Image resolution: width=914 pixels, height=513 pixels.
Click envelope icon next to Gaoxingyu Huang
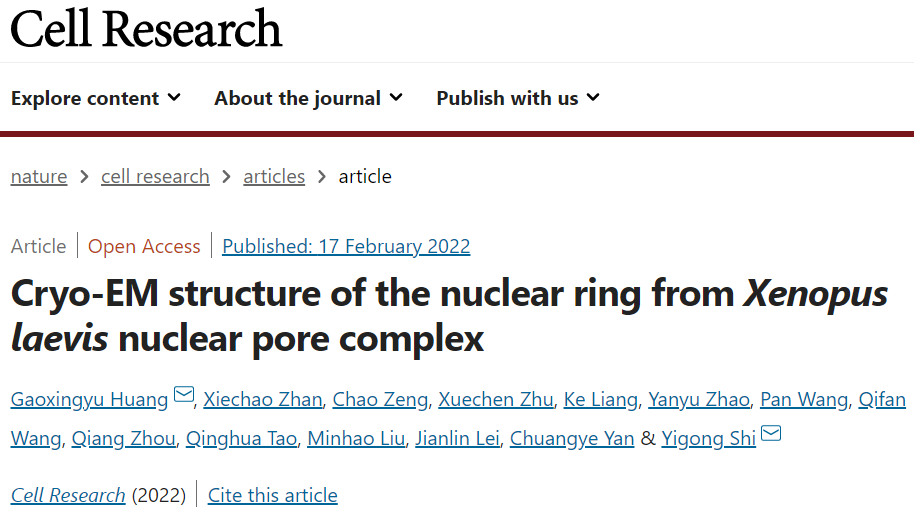184,396
